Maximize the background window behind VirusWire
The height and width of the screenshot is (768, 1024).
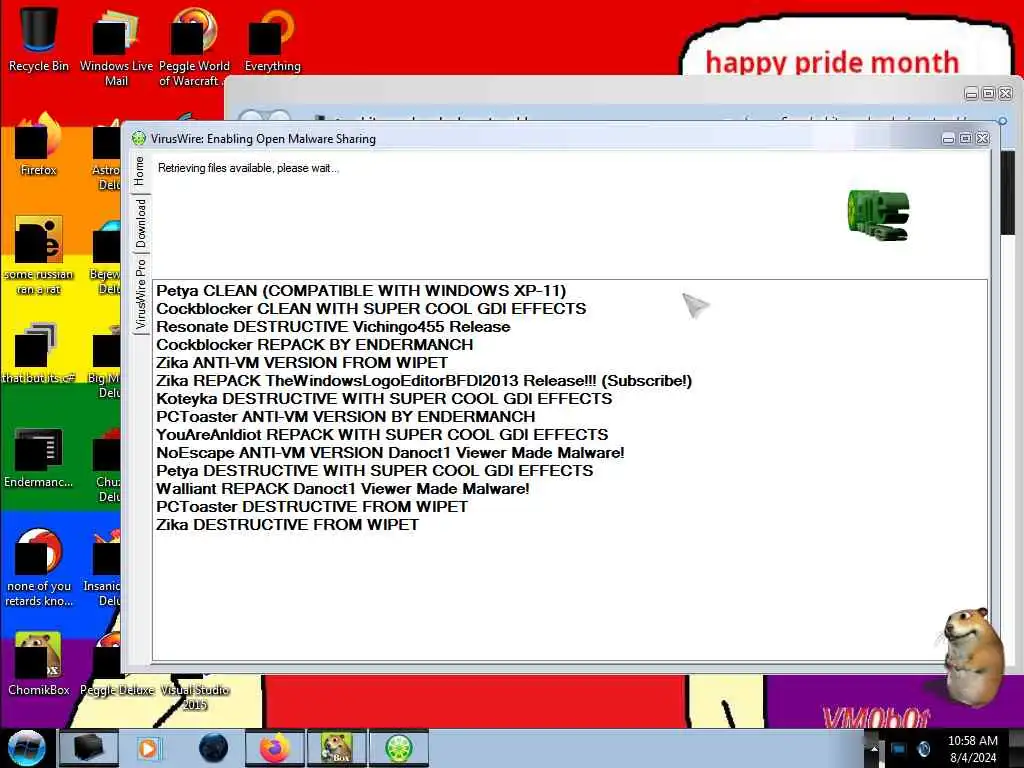(989, 93)
